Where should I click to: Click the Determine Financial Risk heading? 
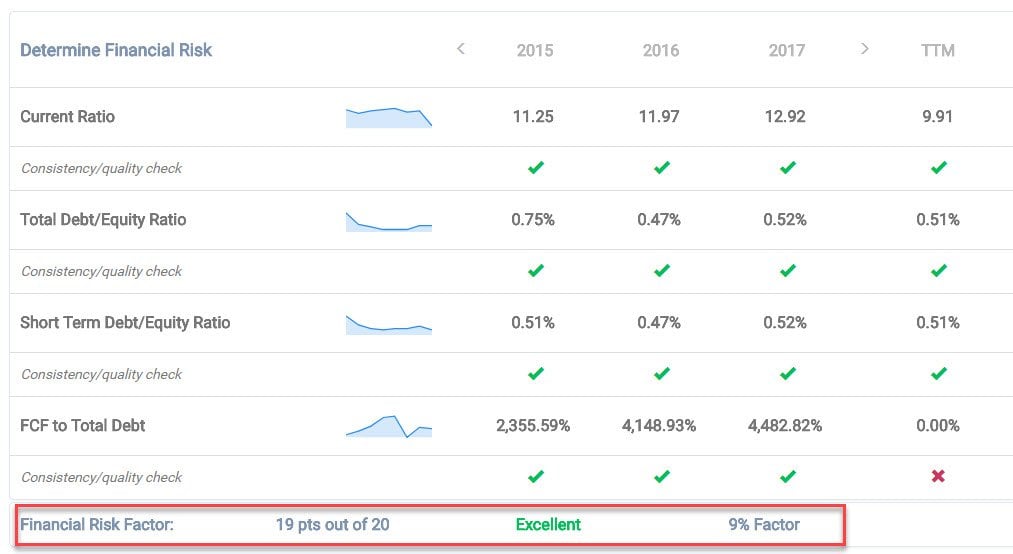pos(116,50)
